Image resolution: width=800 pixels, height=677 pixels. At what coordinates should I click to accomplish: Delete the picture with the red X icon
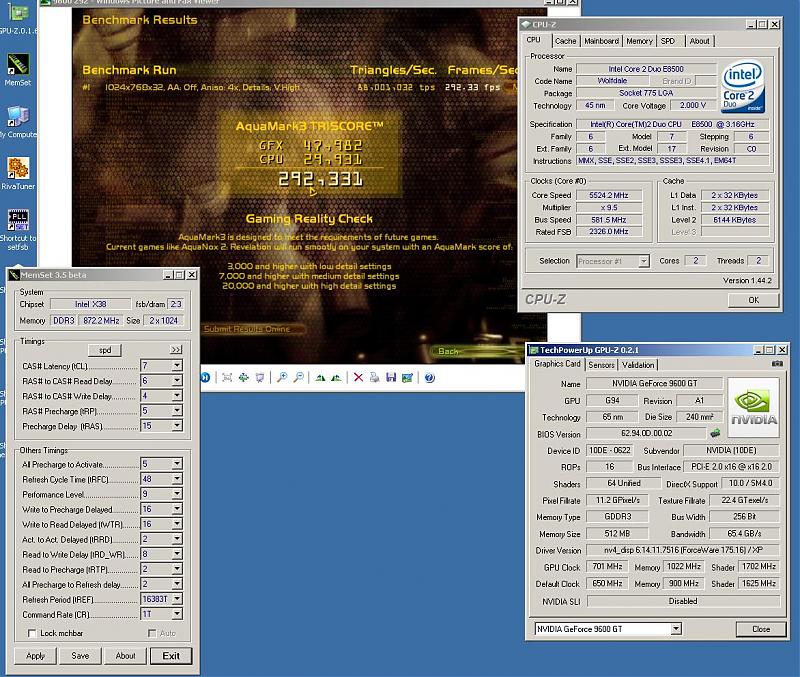click(358, 378)
